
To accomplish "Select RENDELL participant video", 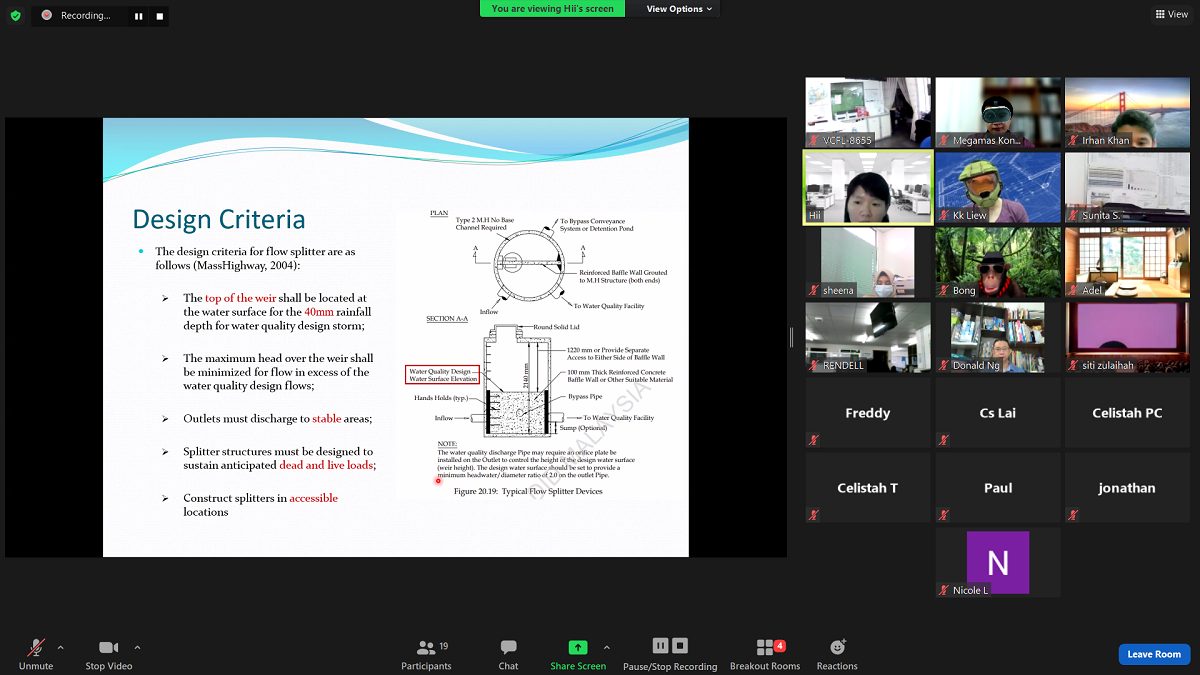I will (868, 338).
